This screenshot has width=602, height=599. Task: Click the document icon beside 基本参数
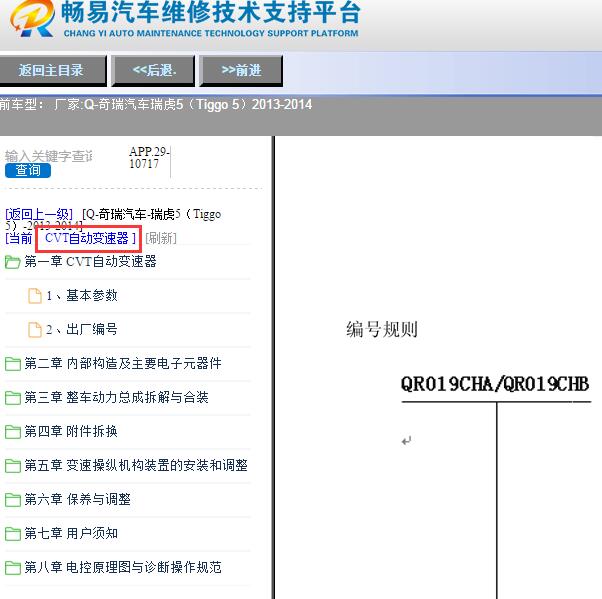(35, 296)
